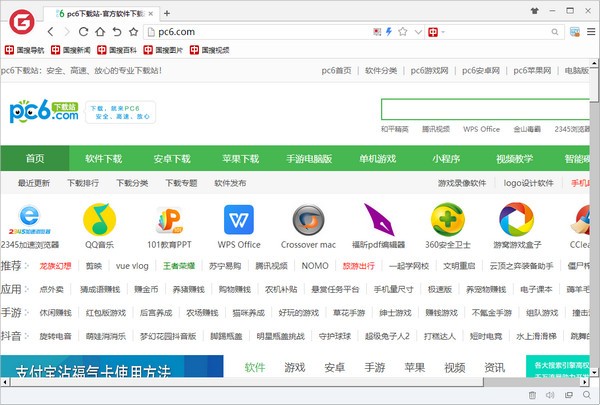Expand the search engine dropdown arrow
The width and height of the screenshot is (600, 405).
(x=445, y=32)
